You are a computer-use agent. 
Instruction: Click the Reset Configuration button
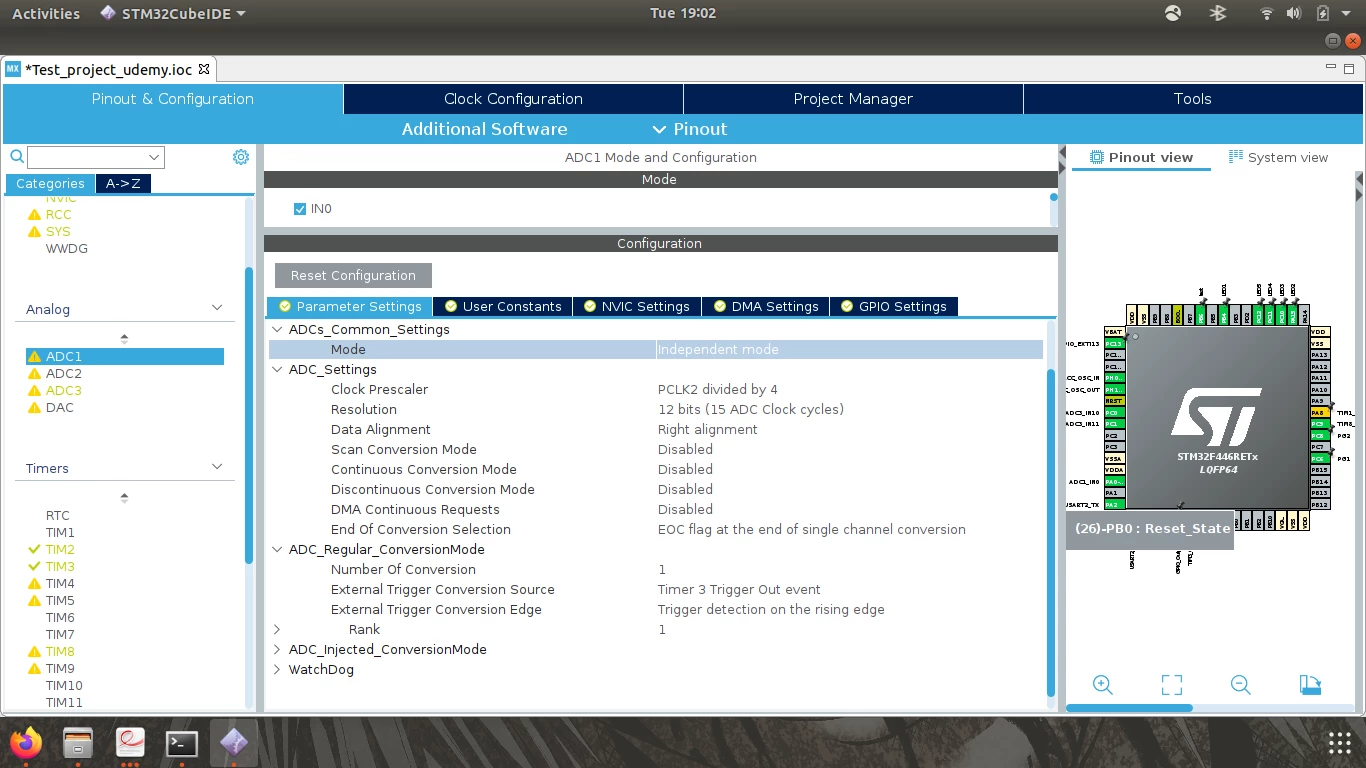click(x=353, y=275)
